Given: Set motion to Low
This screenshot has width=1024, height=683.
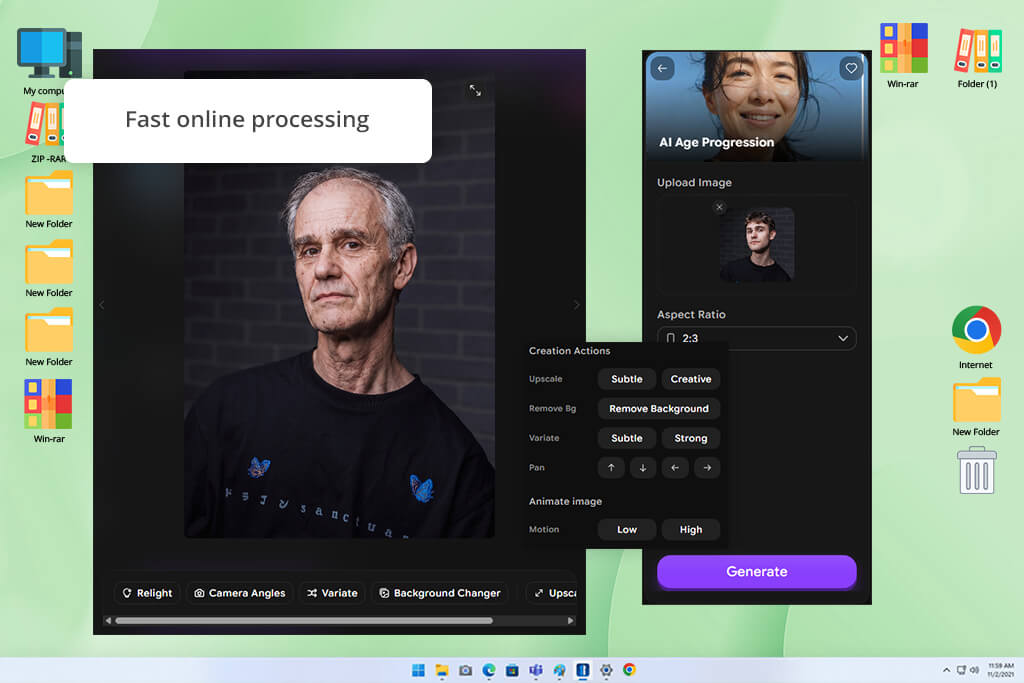Looking at the screenshot, I should click(626, 530).
